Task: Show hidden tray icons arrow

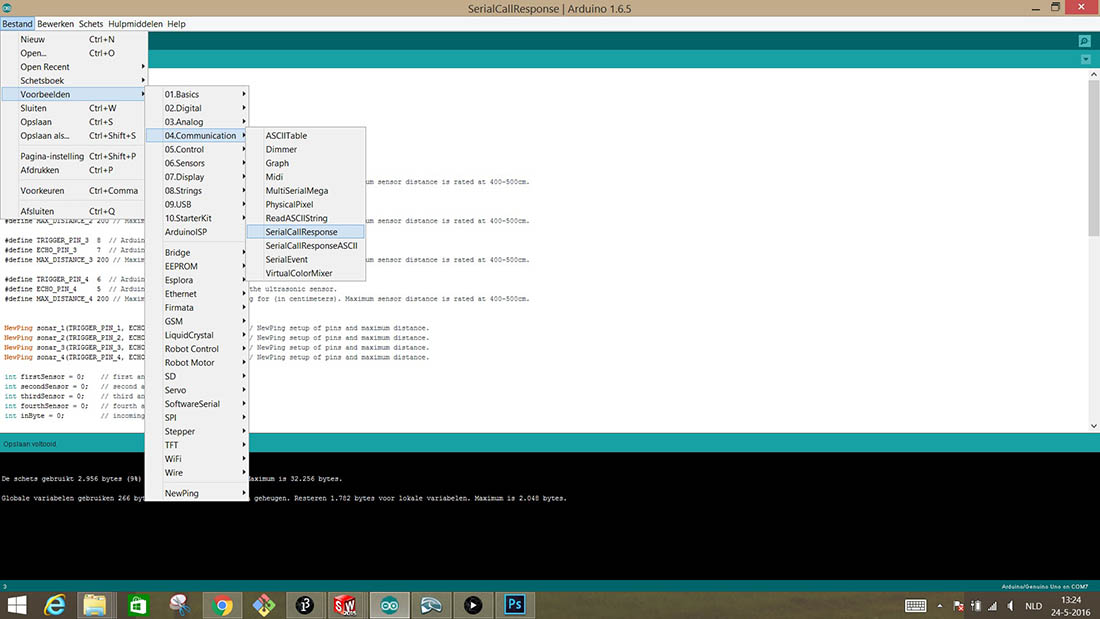Action: coord(940,606)
